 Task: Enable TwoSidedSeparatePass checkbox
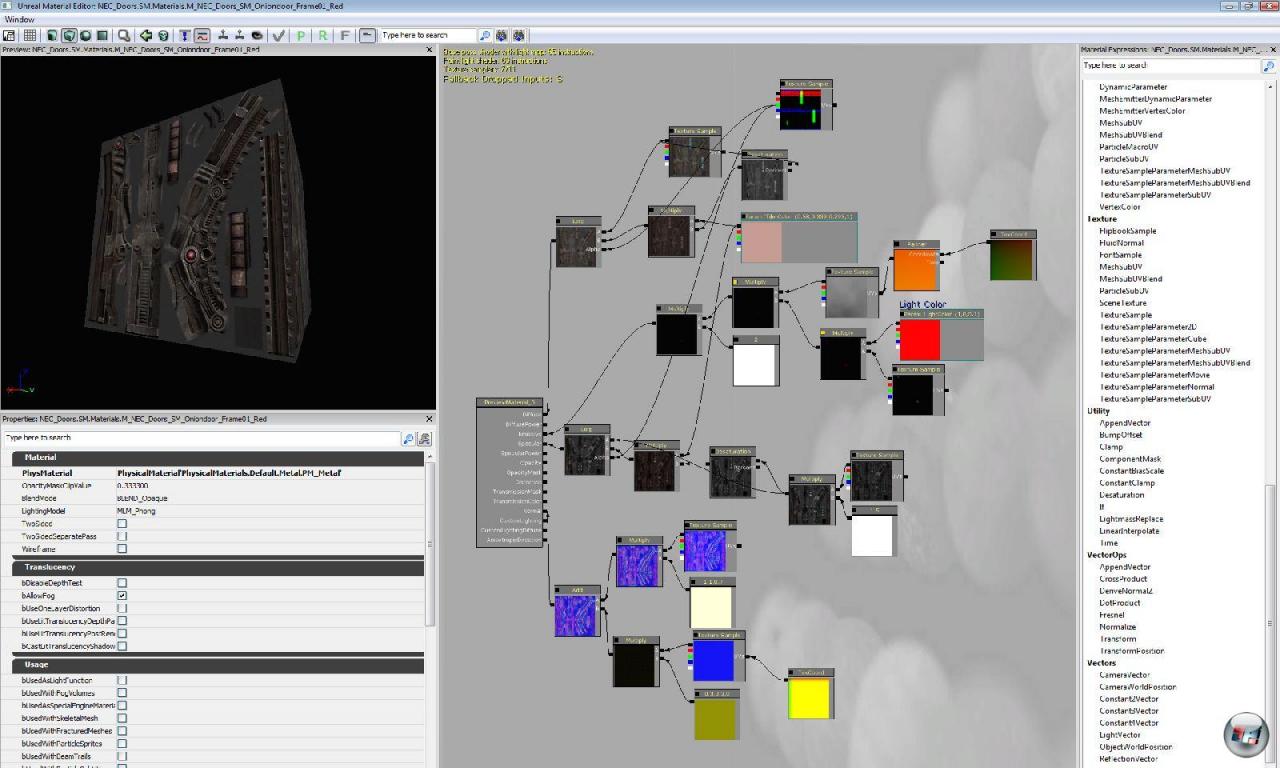click(122, 537)
